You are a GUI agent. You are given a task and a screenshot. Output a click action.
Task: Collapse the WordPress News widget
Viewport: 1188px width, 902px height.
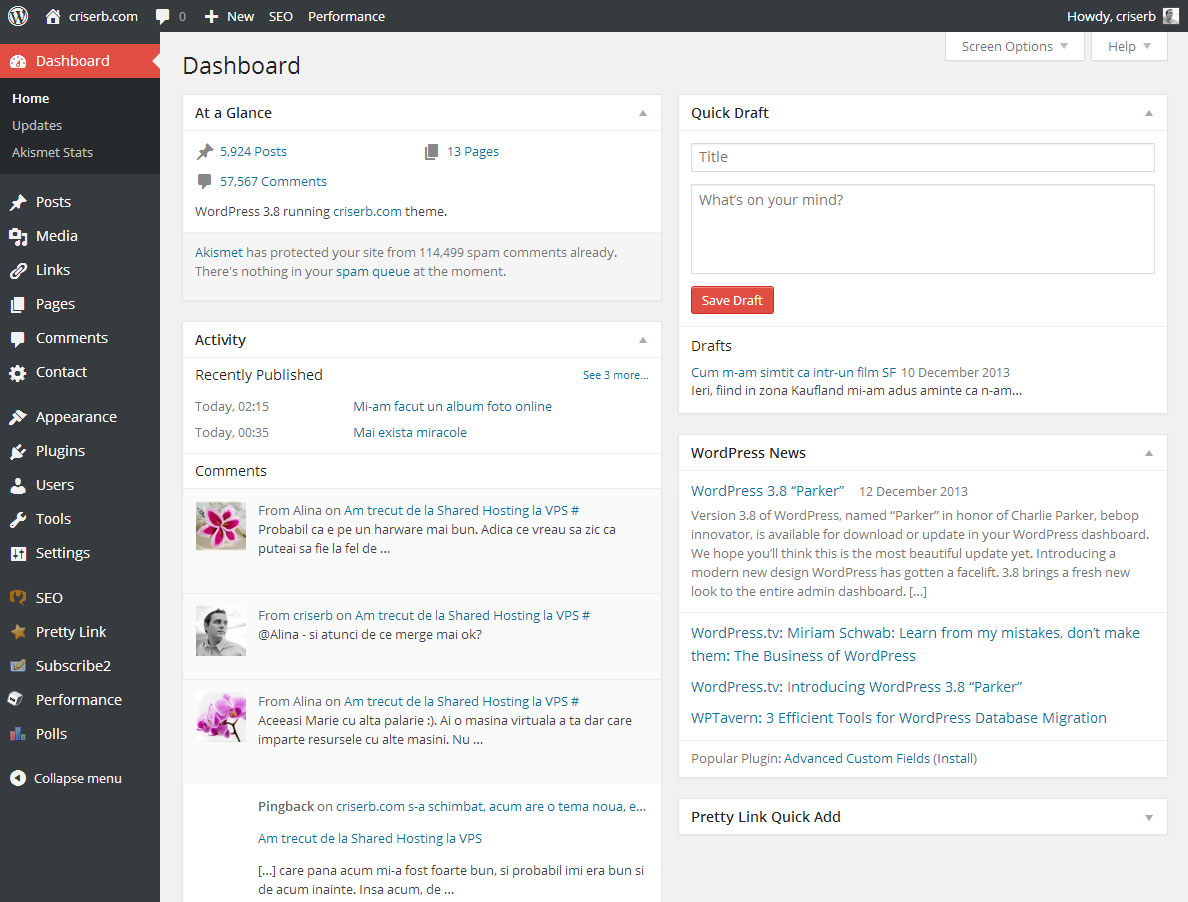(x=1149, y=453)
